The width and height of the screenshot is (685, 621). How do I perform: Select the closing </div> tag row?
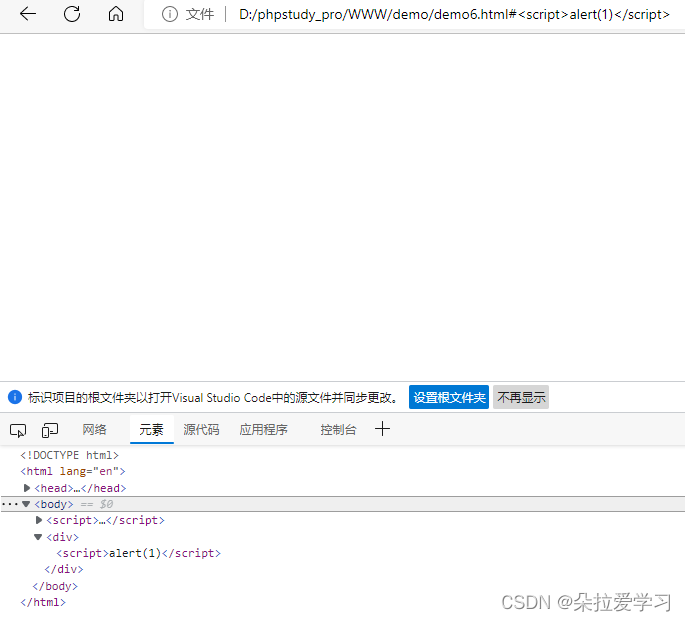pyautogui.click(x=64, y=569)
